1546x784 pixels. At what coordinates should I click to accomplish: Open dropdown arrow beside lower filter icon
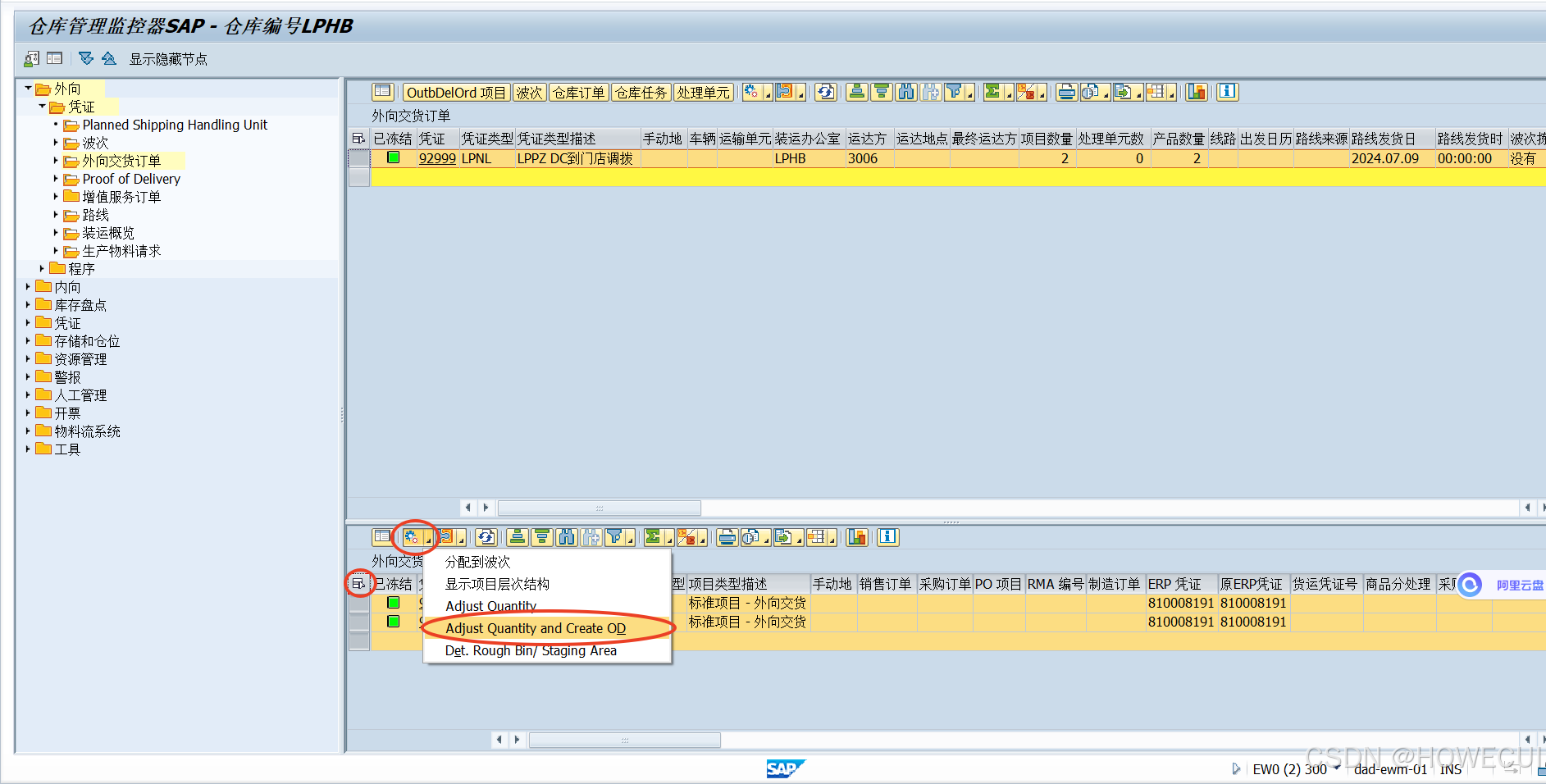(630, 541)
